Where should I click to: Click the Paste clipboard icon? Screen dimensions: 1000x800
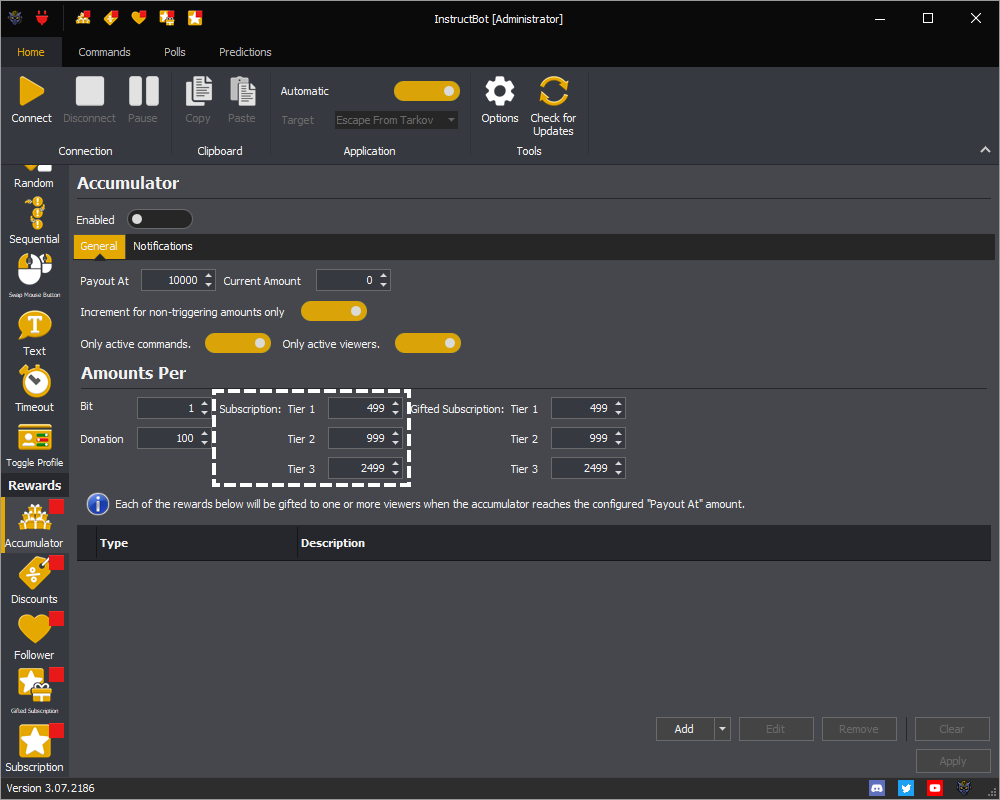(x=242, y=91)
